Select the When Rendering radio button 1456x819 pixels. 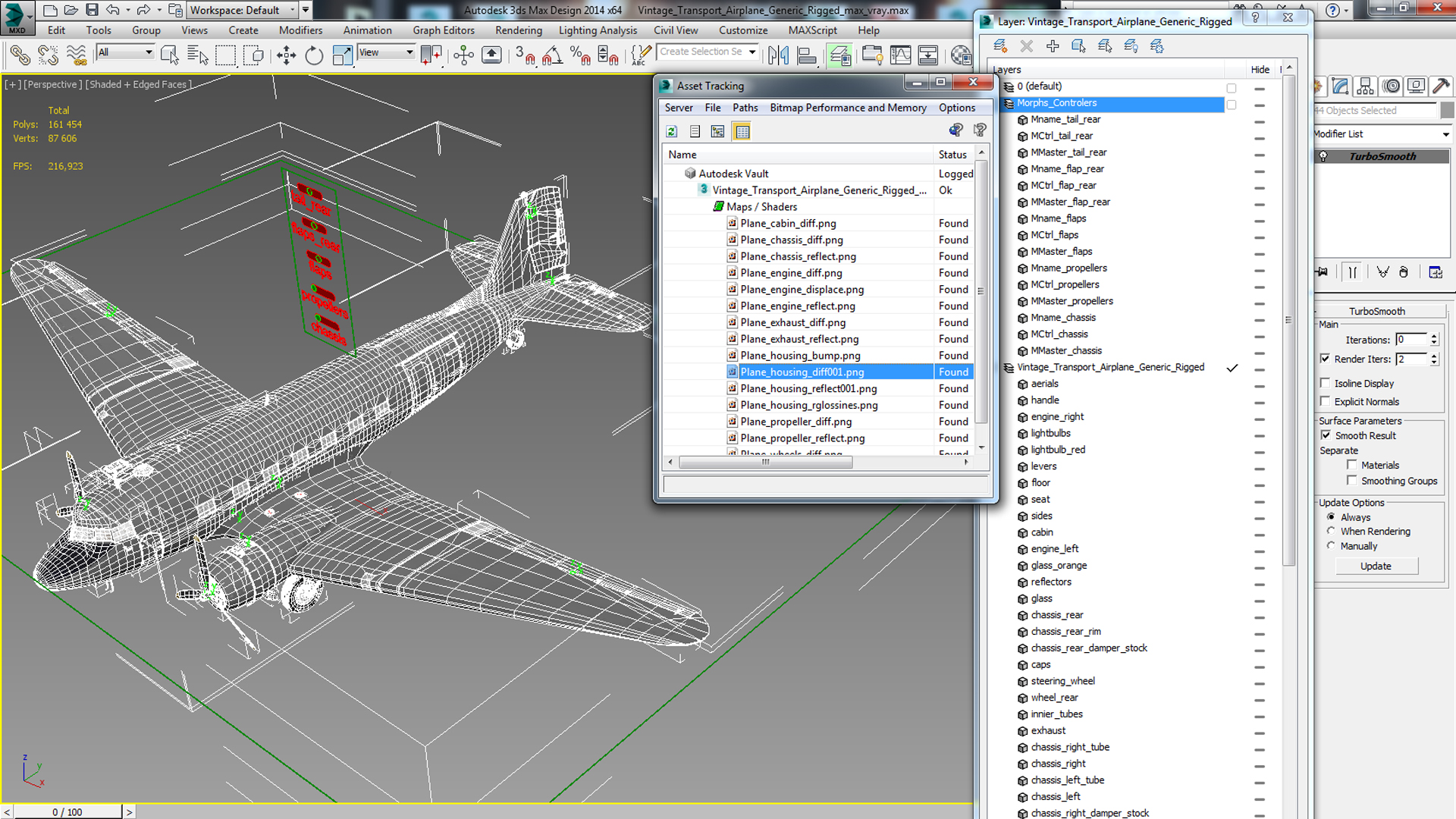click(1331, 531)
